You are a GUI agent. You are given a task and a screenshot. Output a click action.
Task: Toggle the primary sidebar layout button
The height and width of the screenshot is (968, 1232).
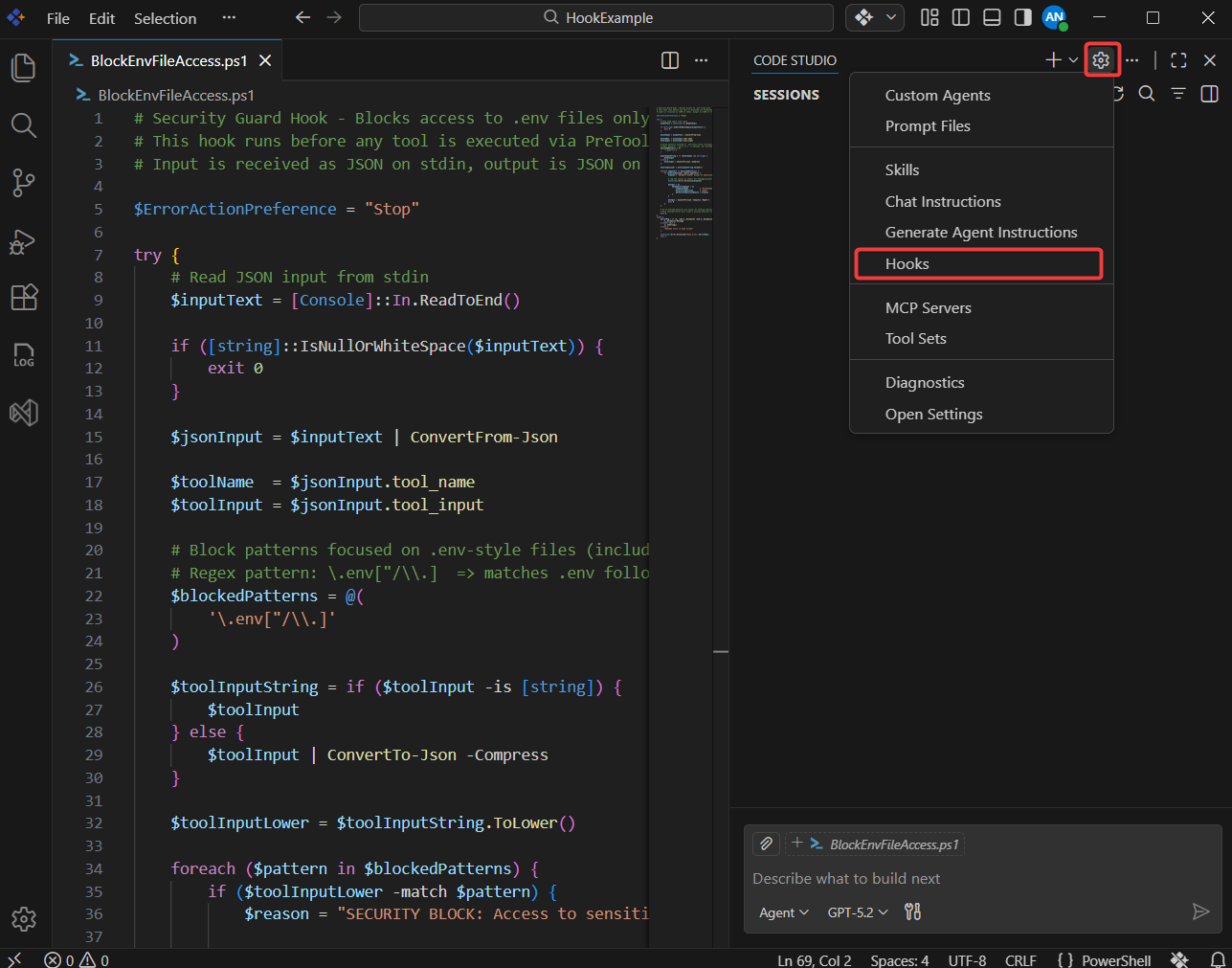pyautogui.click(x=961, y=17)
